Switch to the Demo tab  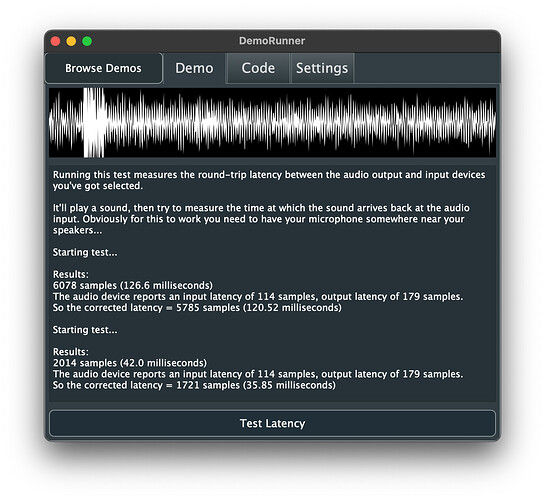(194, 68)
